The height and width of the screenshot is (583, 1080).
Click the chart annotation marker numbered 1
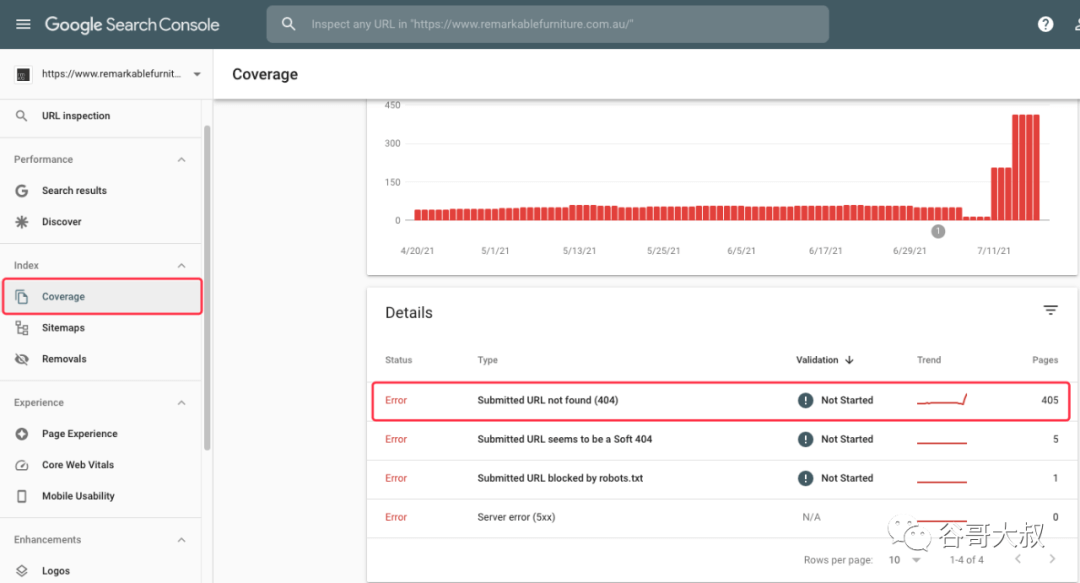point(938,232)
